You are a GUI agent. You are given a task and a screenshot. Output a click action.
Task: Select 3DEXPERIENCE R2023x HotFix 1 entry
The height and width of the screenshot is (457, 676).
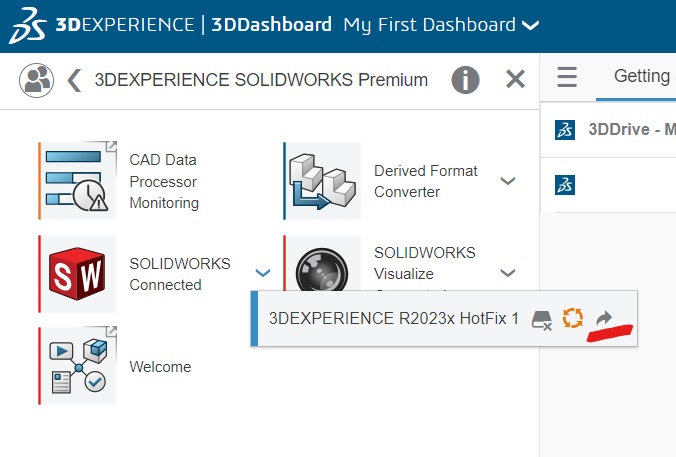394,318
